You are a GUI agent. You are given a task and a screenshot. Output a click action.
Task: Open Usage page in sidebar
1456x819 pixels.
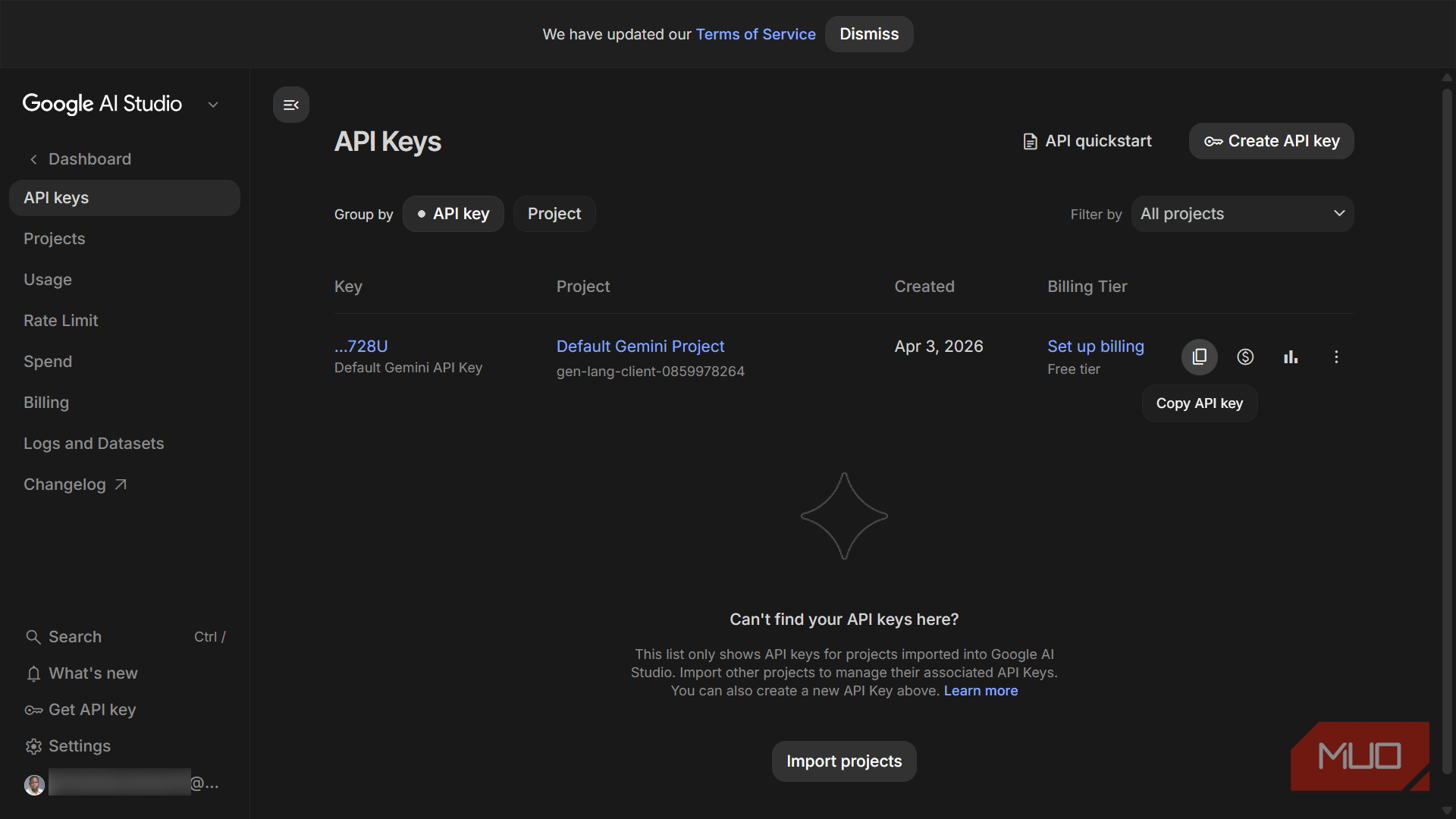[x=48, y=280]
